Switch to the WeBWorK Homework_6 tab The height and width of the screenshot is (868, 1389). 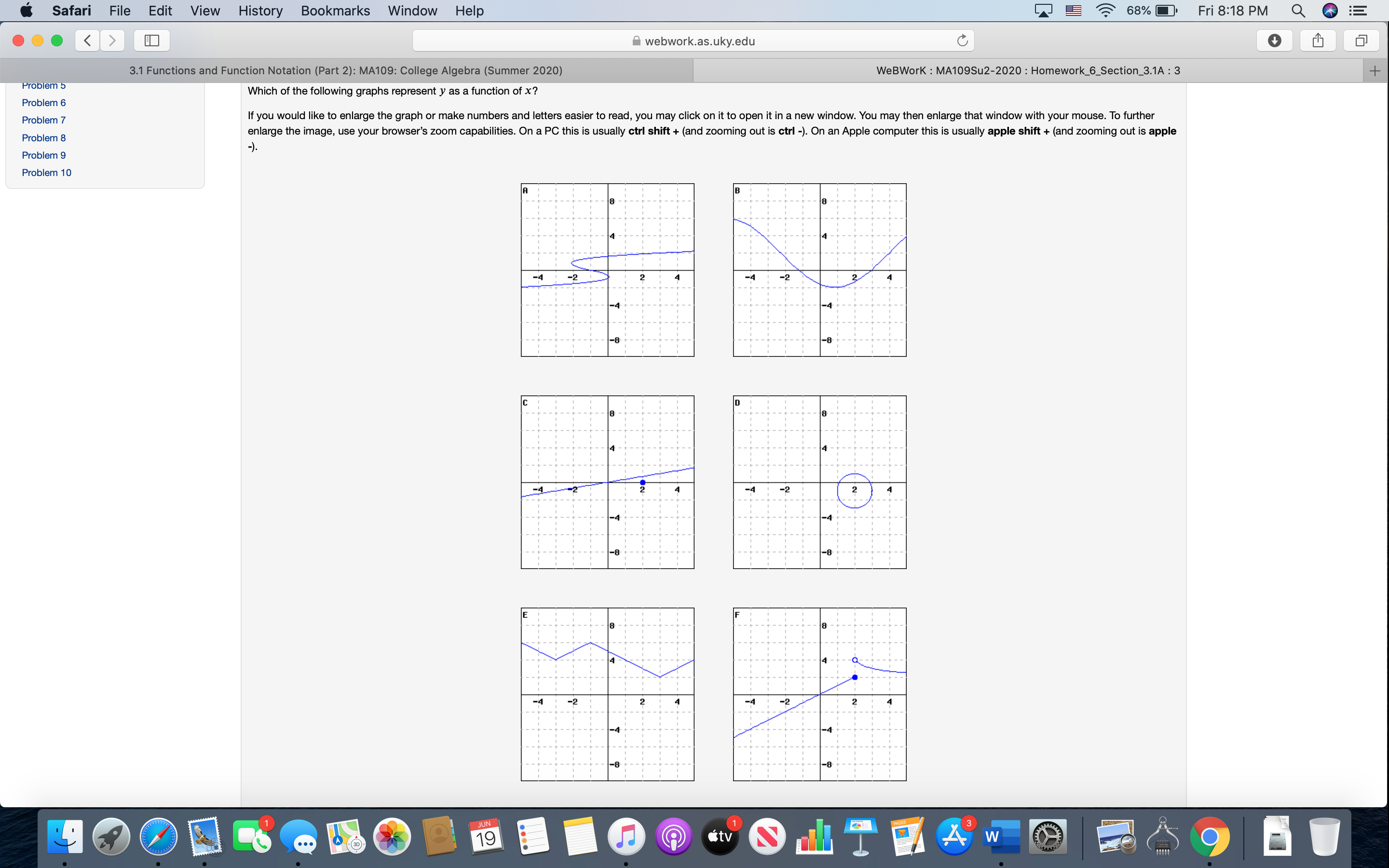(x=1027, y=70)
